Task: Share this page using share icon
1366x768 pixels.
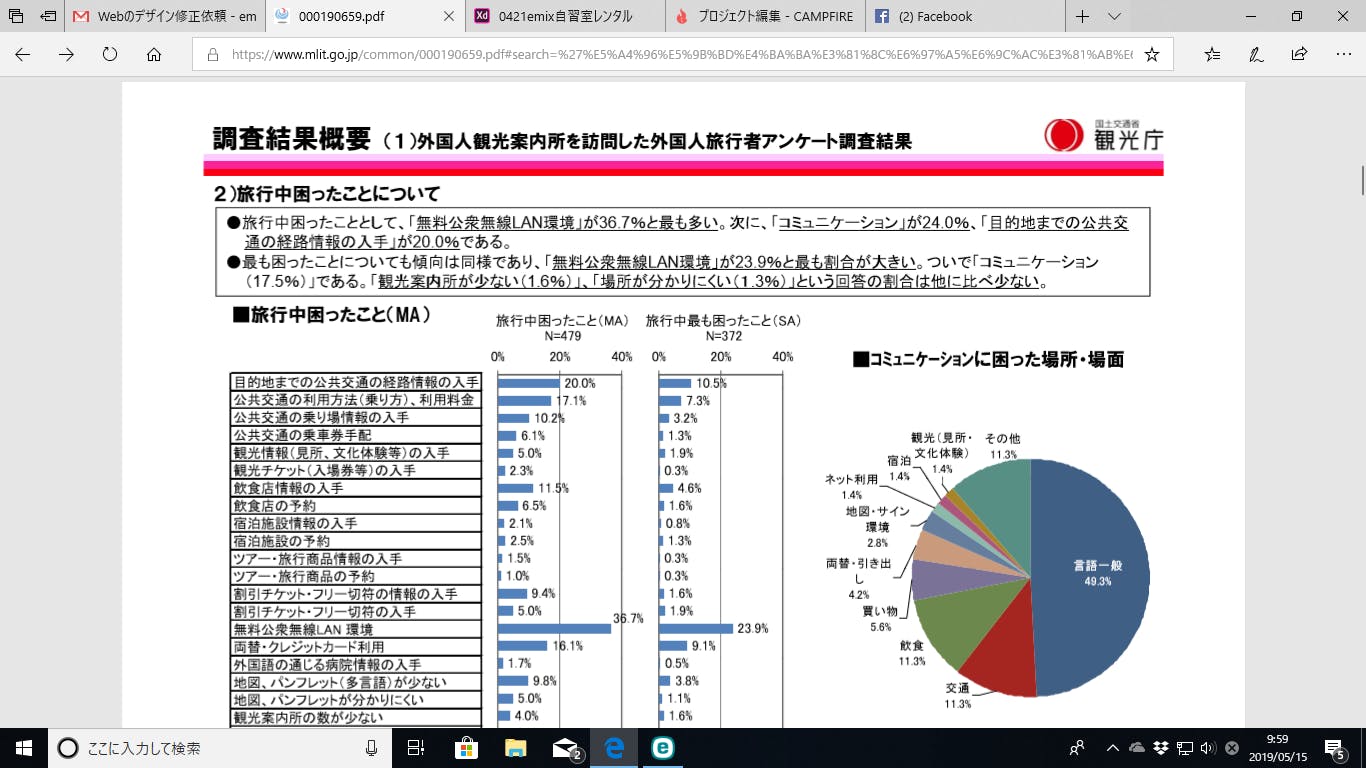Action: point(1299,54)
